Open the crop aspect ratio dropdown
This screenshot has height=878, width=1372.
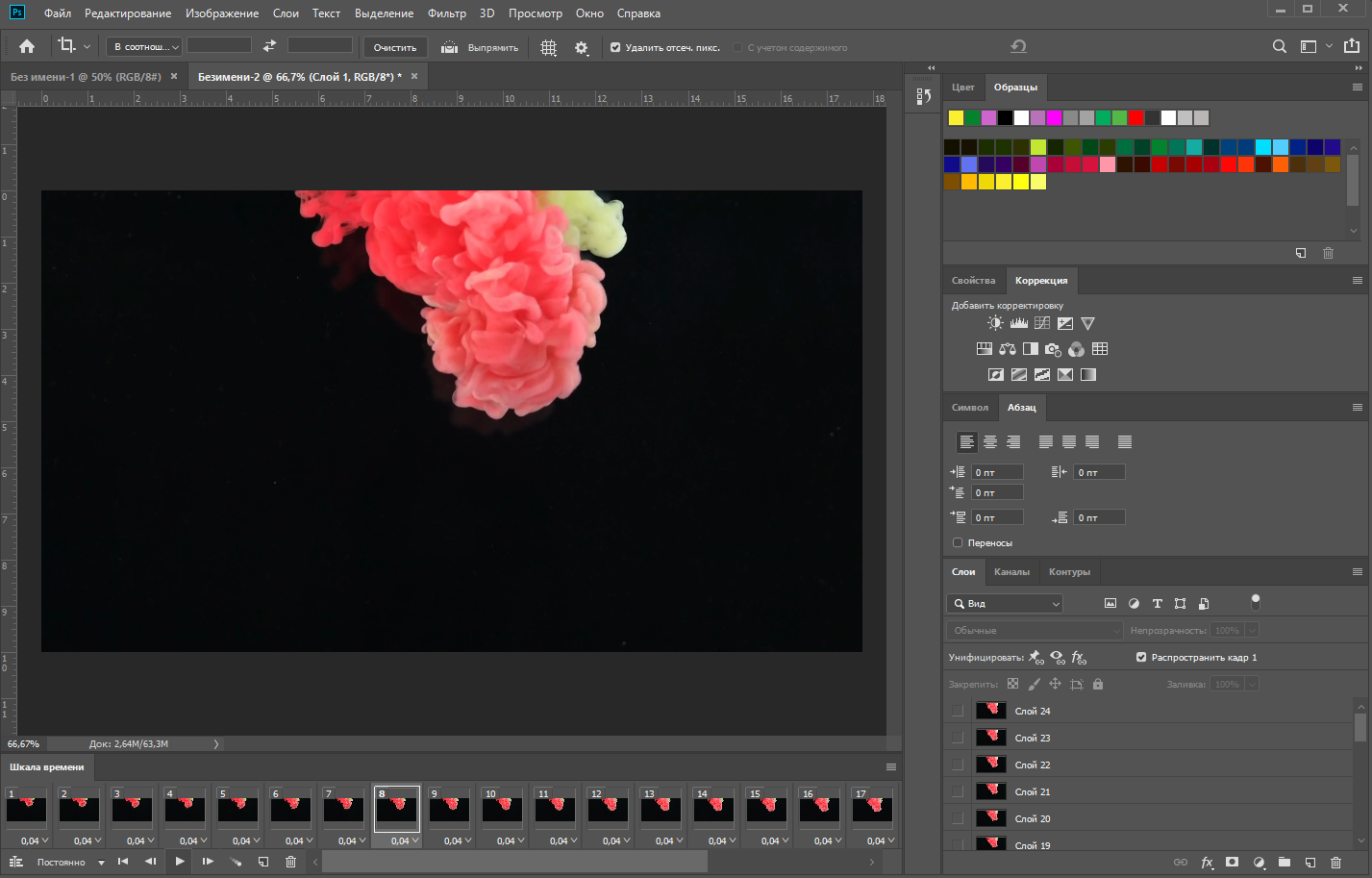pos(144,46)
